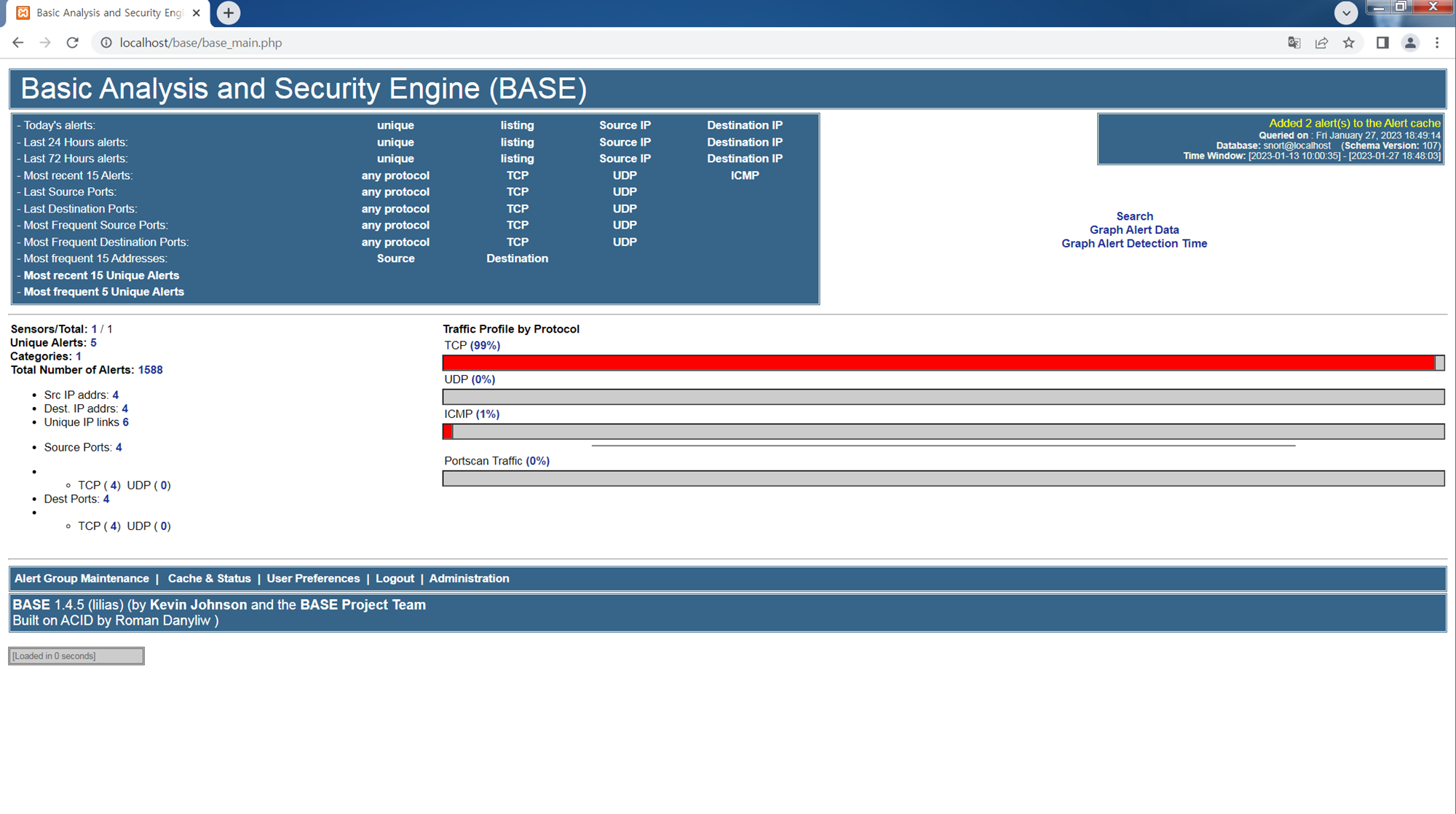The height and width of the screenshot is (814, 1456).
Task: Open a new browser tab
Action: pyautogui.click(x=229, y=13)
